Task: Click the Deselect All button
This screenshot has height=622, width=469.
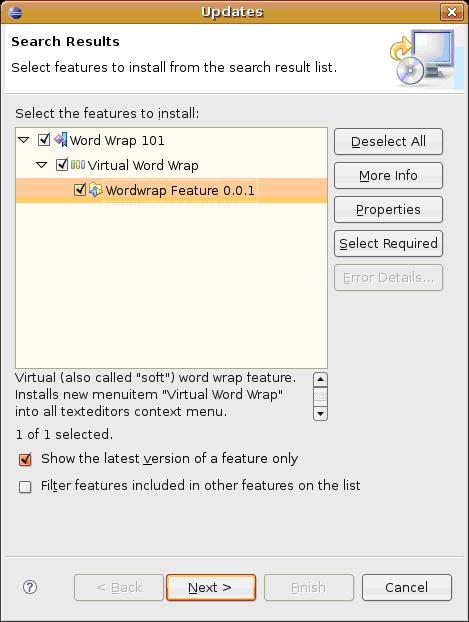Action: [x=388, y=142]
